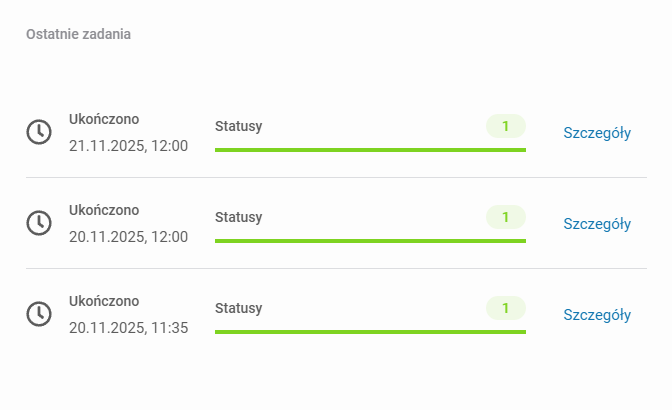Screen dimensions: 672x410
Task: Click the clock icon for 20.11.2025, 11:35 task
Action: pos(39,314)
